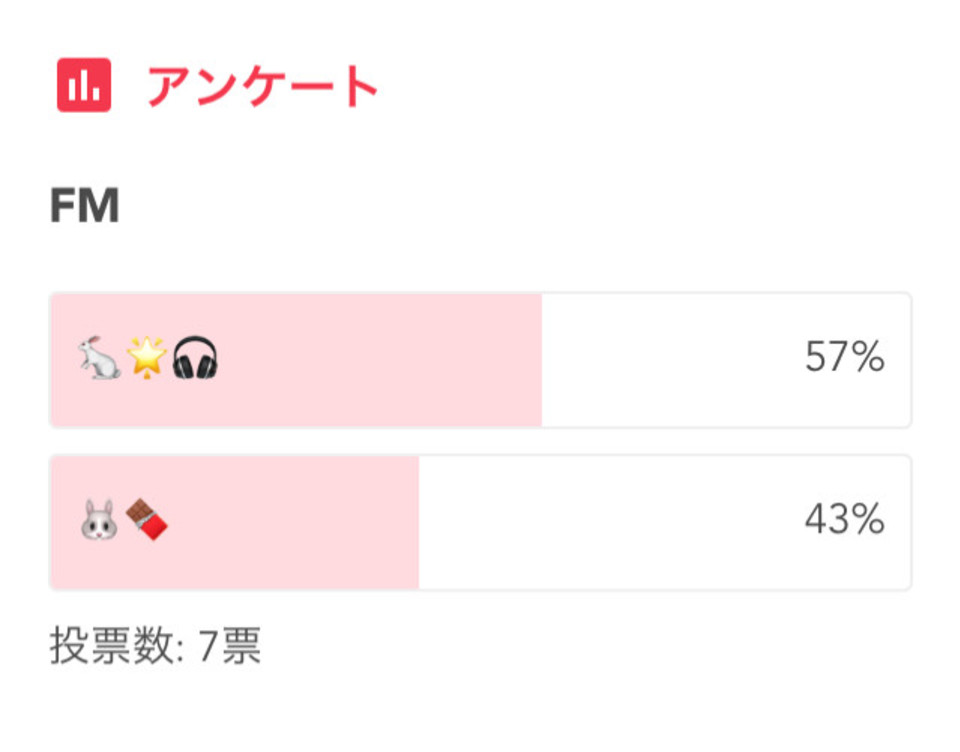Click the red poll chart icon
This screenshot has height=752, width=960.
pos(84,85)
